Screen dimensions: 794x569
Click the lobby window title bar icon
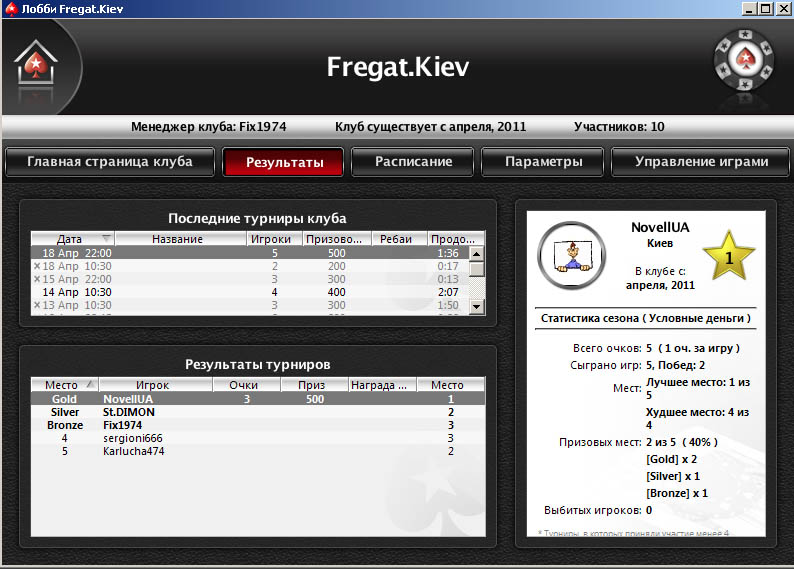tap(10, 9)
